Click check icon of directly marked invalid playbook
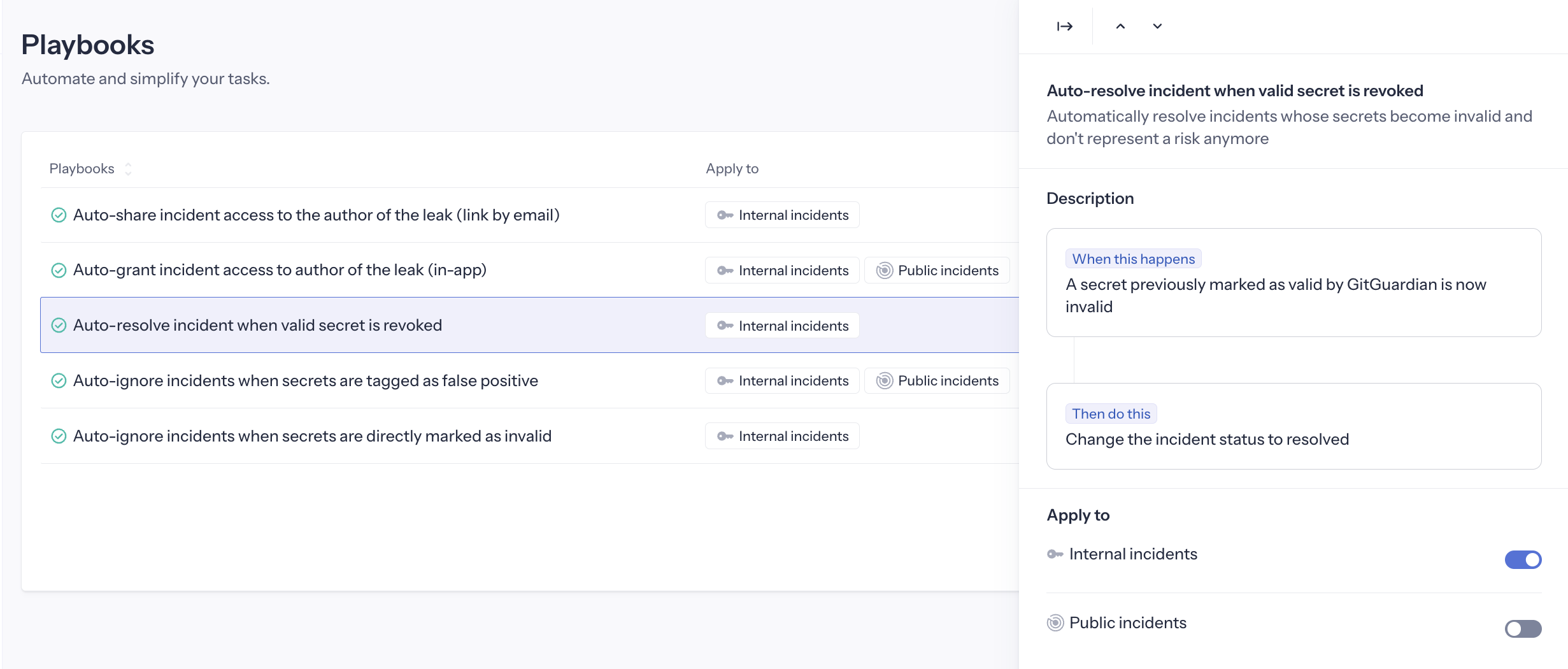1568x669 pixels. [x=59, y=436]
